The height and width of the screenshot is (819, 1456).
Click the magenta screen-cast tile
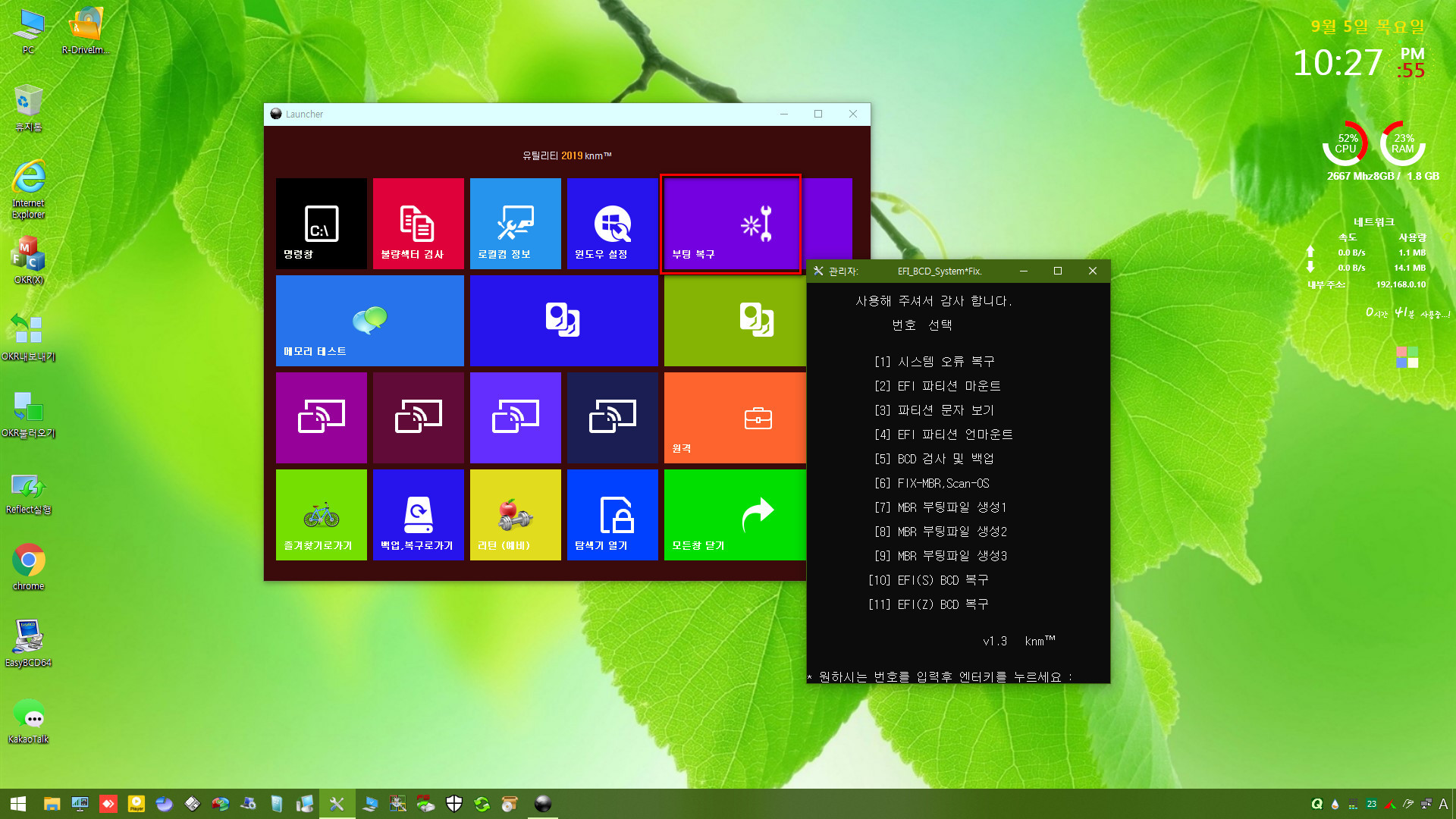point(321,418)
